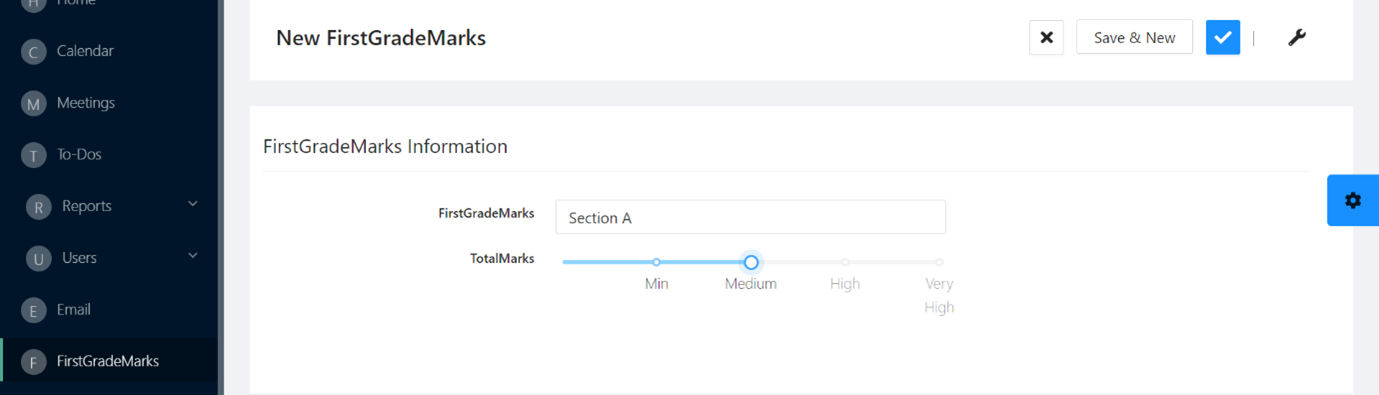Set TotalMarks slider to High
The width and height of the screenshot is (1379, 395).
point(845,262)
